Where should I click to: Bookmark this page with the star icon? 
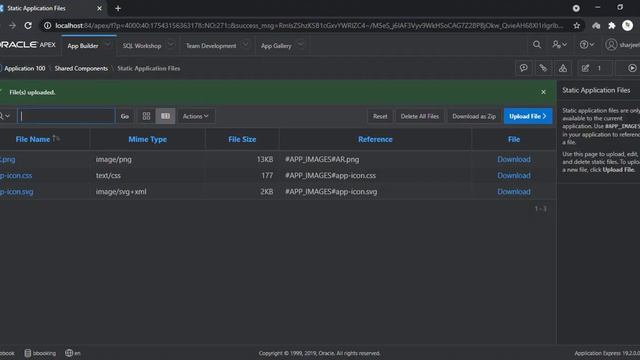(x=576, y=26)
